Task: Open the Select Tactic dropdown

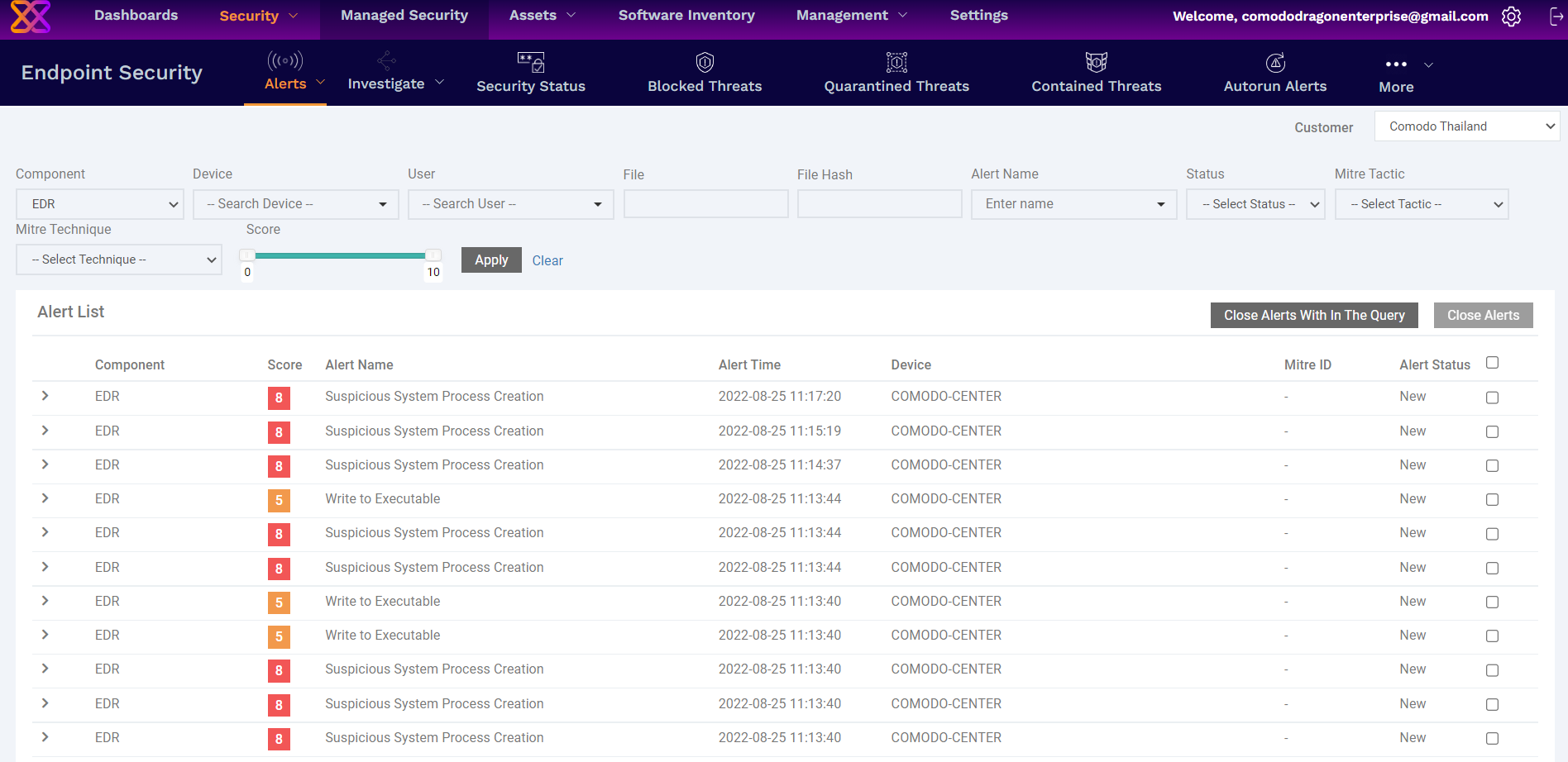Action: [1422, 203]
